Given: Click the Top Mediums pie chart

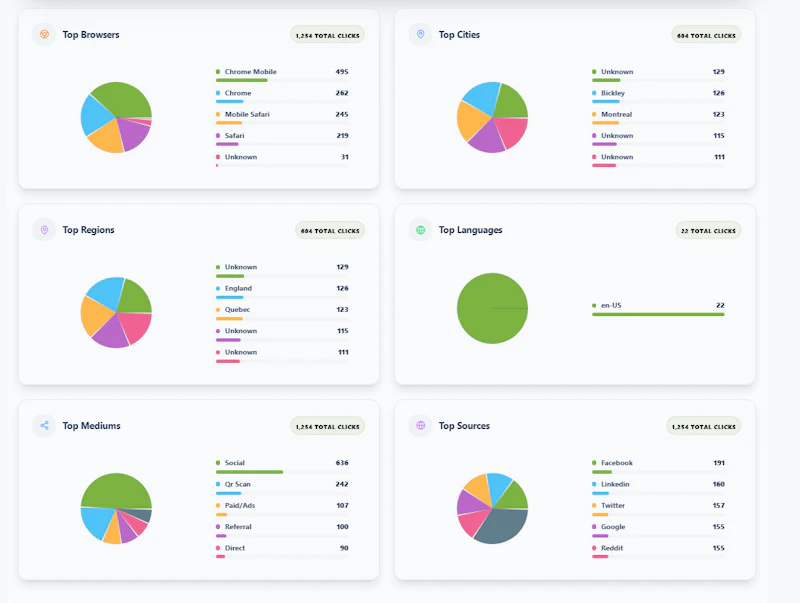Looking at the screenshot, I should [x=116, y=509].
